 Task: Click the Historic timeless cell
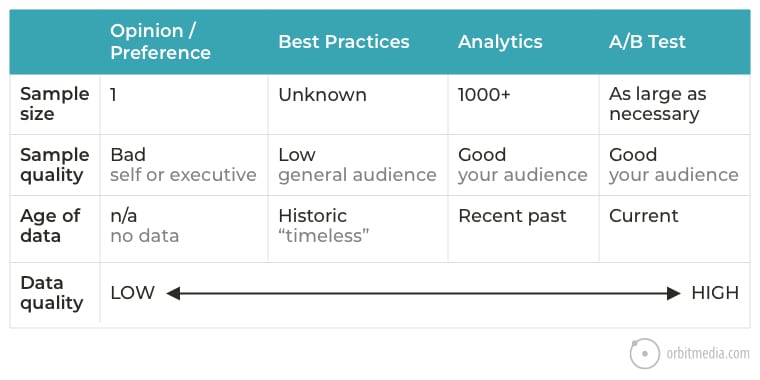tap(324, 226)
